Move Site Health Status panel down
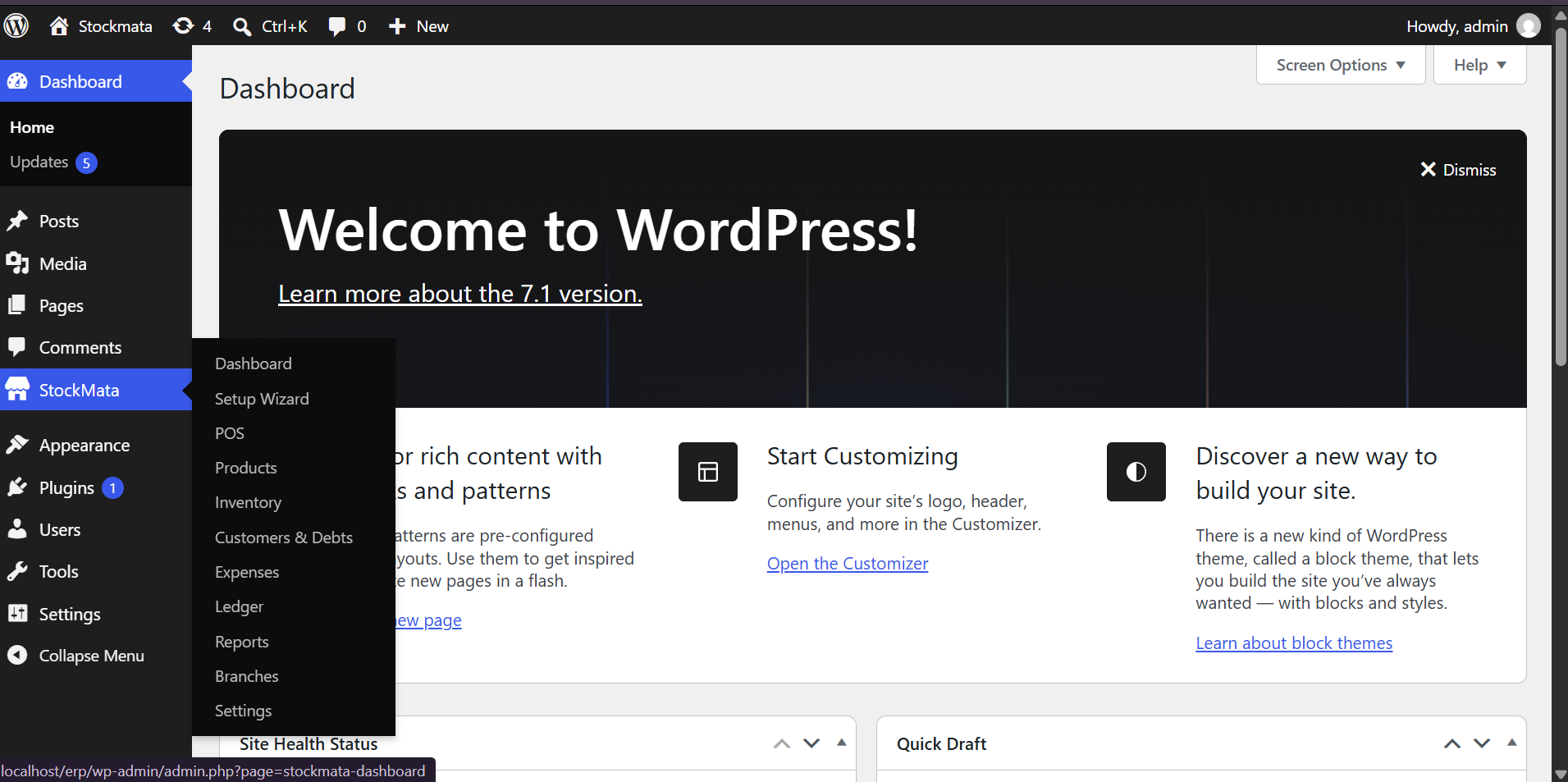This screenshot has width=1568, height=782. (811, 743)
